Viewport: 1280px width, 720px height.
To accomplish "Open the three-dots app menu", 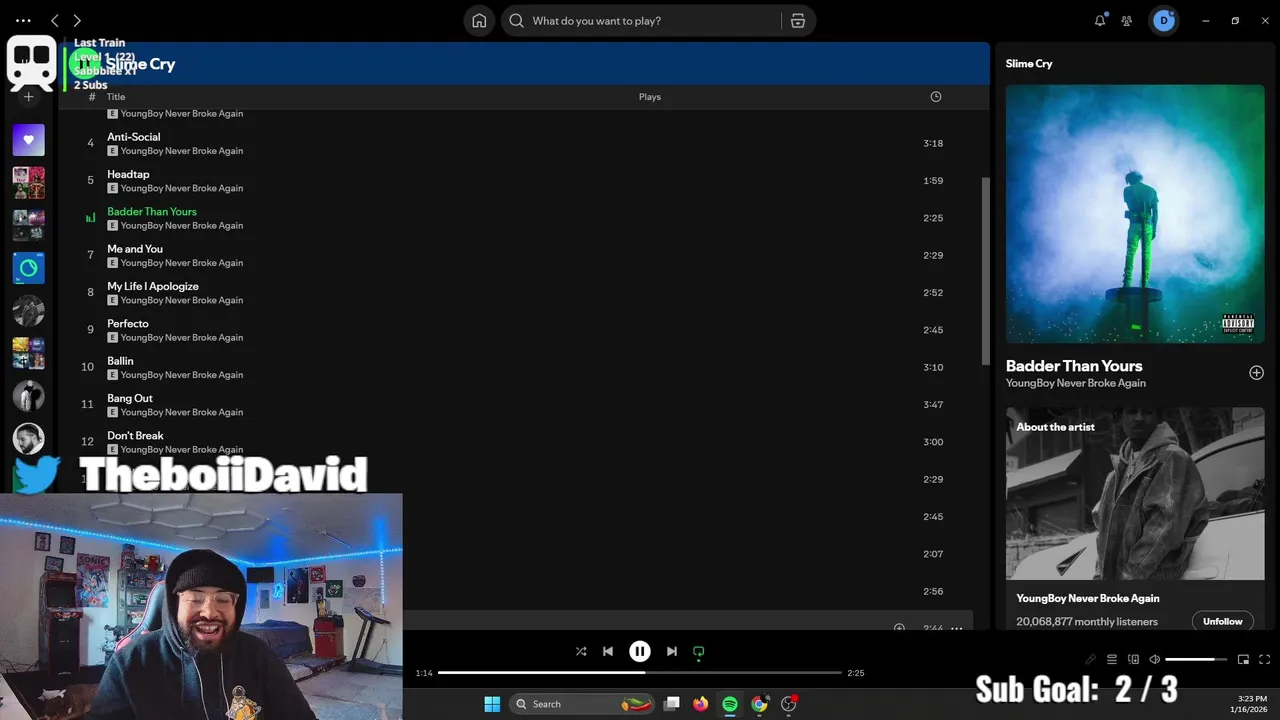I will [x=23, y=20].
